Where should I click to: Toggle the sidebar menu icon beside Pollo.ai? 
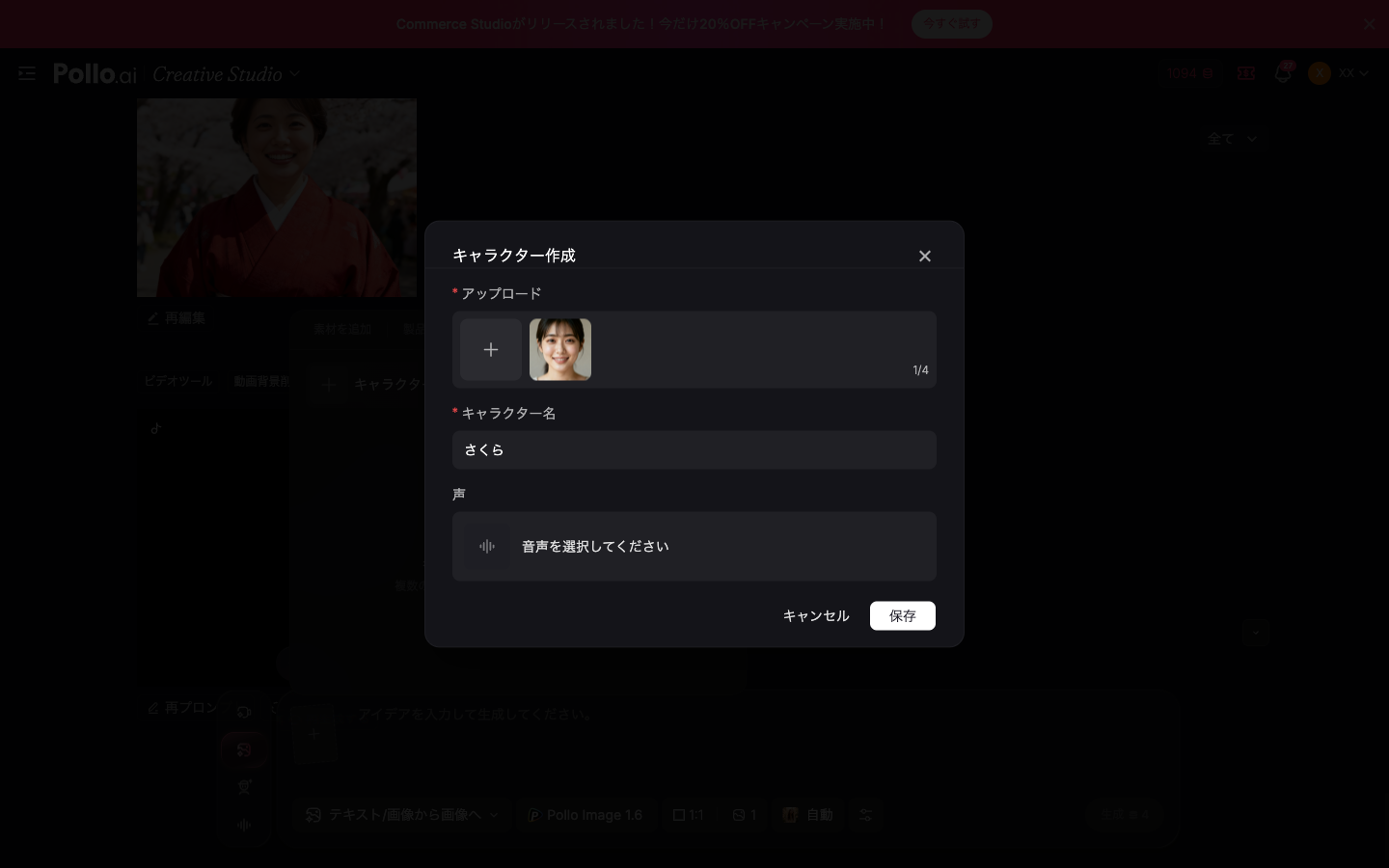(x=27, y=73)
